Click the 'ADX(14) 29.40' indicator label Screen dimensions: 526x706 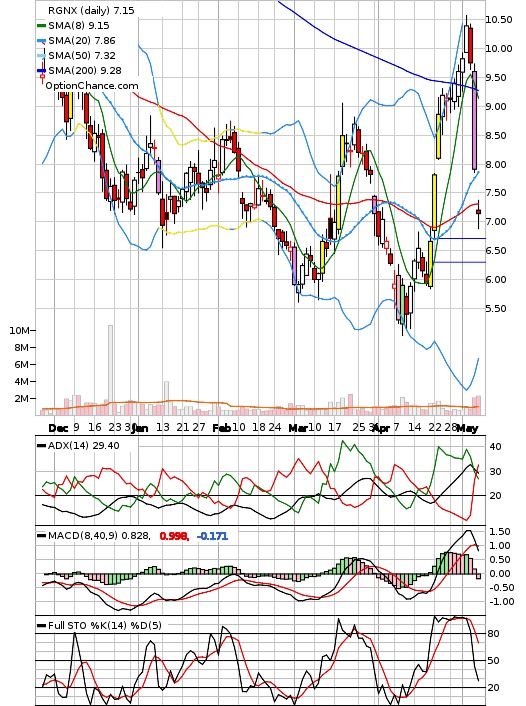pyautogui.click(x=83, y=446)
